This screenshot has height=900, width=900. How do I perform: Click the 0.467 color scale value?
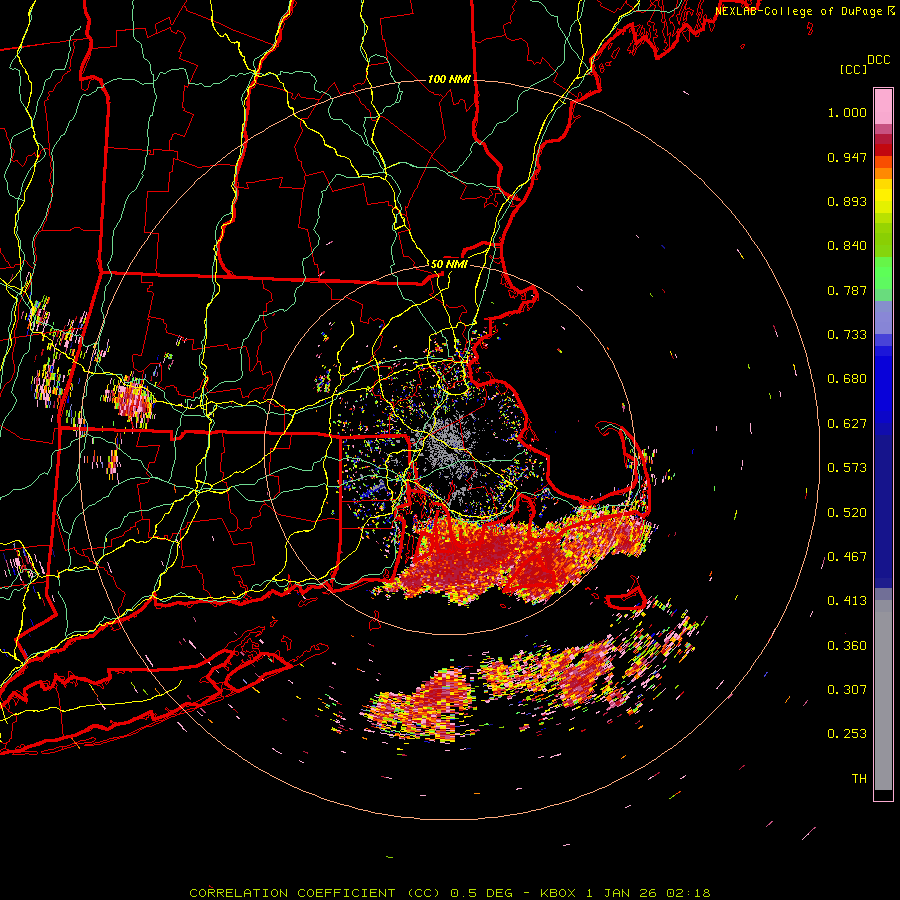tap(847, 556)
